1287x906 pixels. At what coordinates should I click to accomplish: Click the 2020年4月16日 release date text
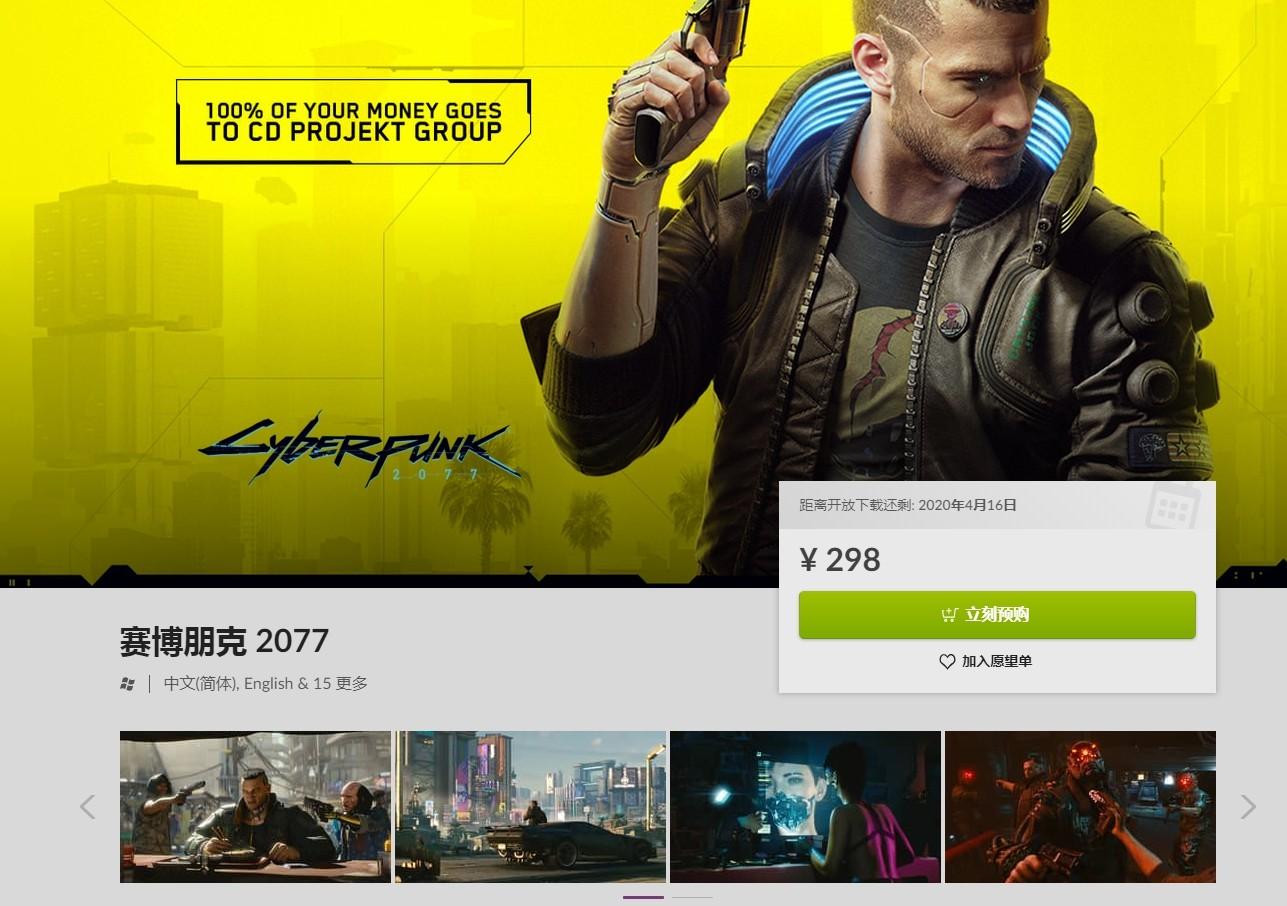pyautogui.click(x=967, y=505)
